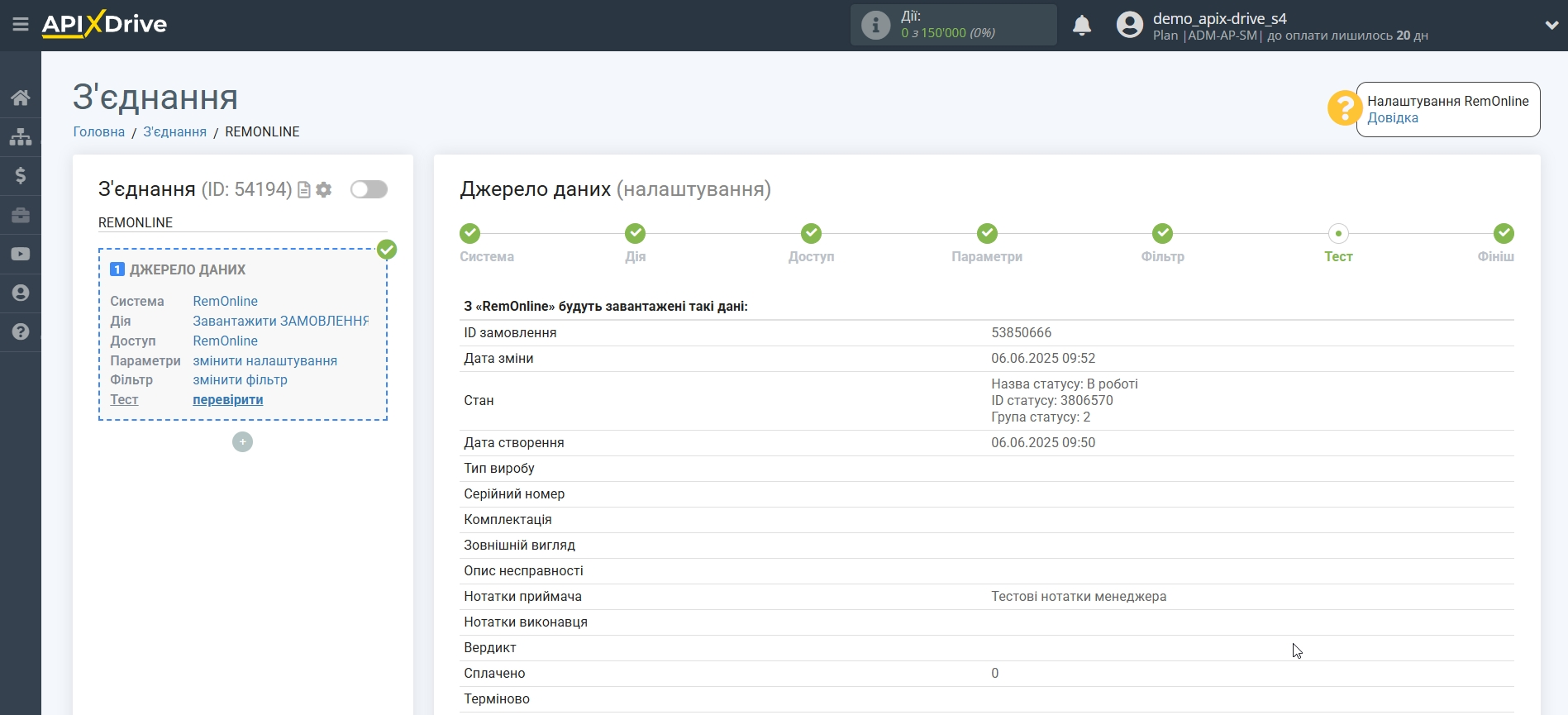The width and height of the screenshot is (1568, 715).
Task: Open the connections sitemap icon in sidebar
Action: click(x=21, y=136)
